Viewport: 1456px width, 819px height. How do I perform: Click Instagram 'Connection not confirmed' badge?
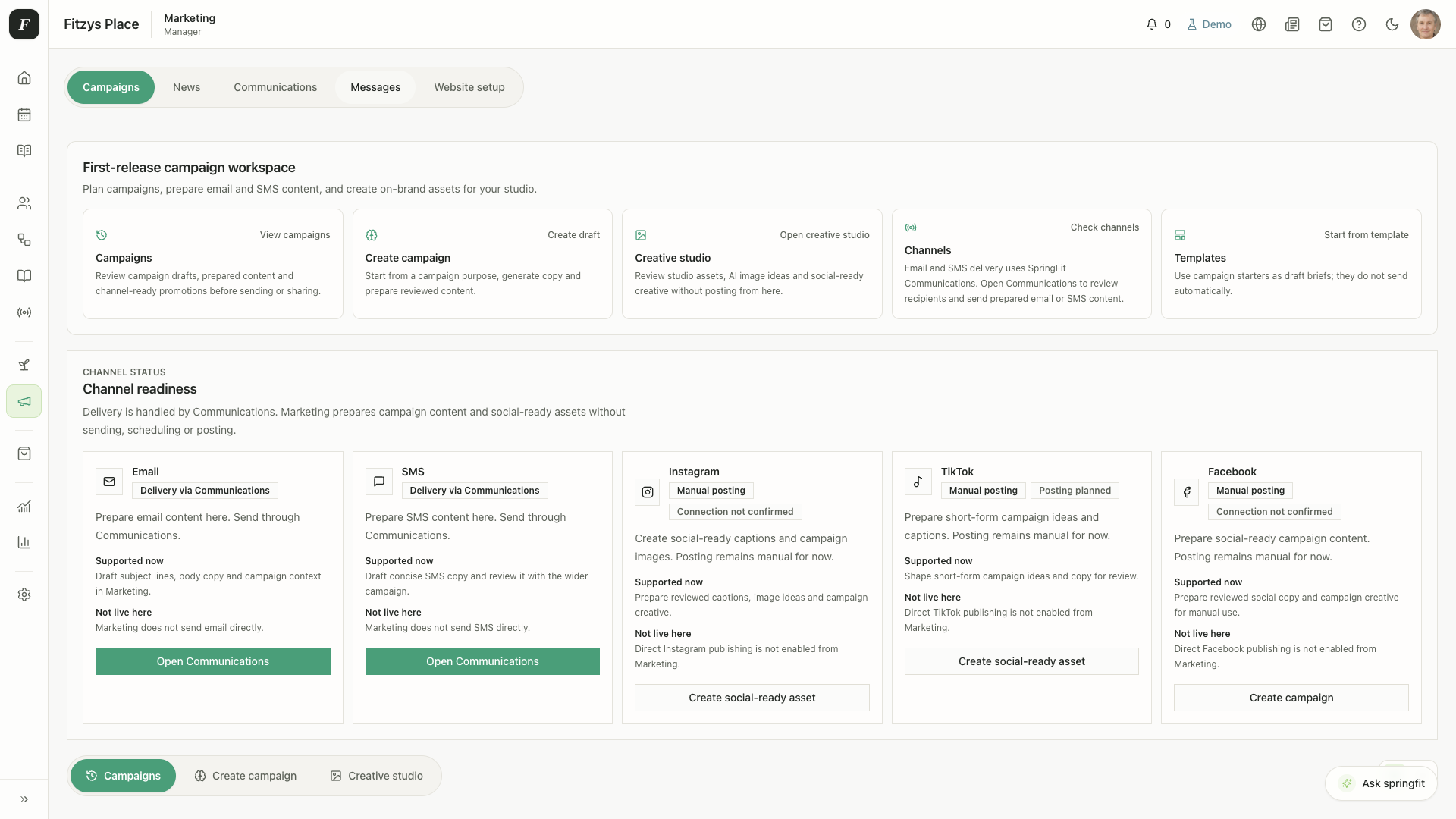pyautogui.click(x=735, y=512)
